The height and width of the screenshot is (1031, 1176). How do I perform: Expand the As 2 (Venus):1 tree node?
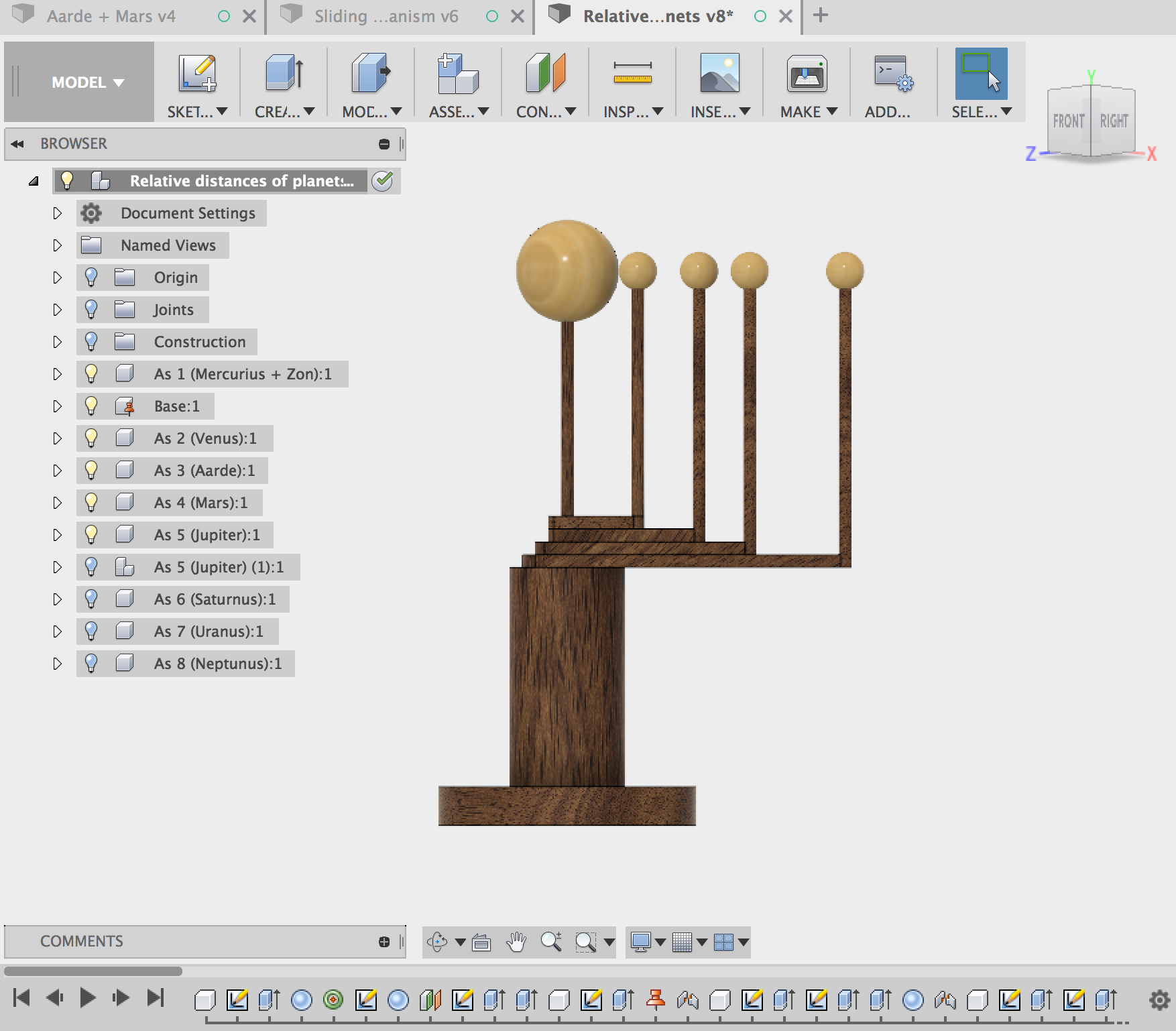tap(57, 438)
